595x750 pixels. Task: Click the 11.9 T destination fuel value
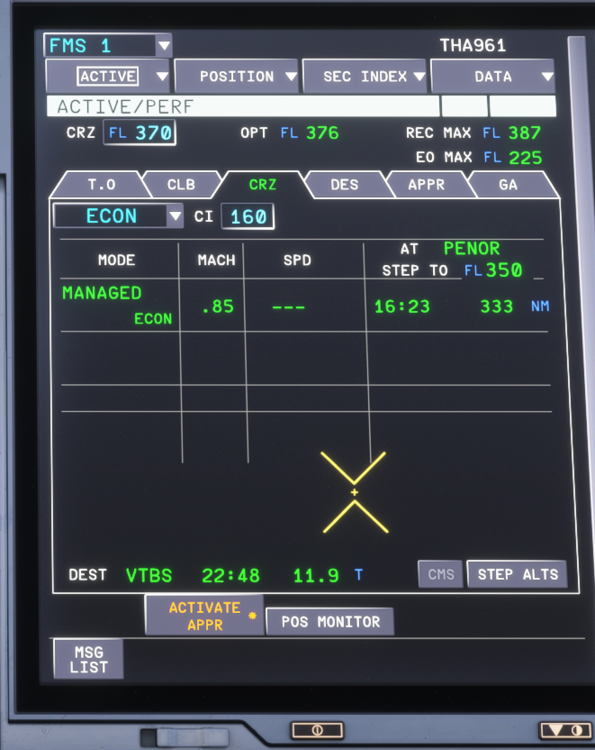click(x=328, y=575)
